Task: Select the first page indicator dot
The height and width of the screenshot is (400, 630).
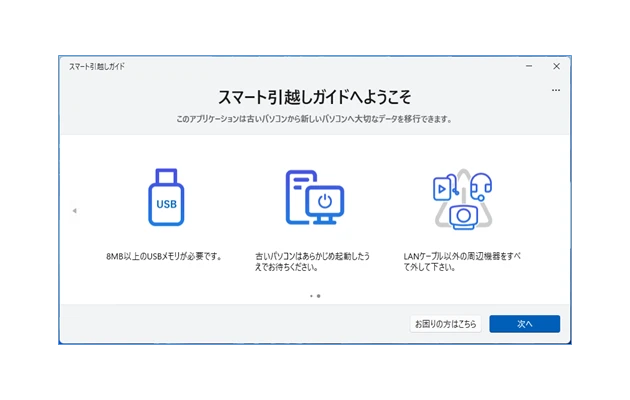Action: click(311, 296)
